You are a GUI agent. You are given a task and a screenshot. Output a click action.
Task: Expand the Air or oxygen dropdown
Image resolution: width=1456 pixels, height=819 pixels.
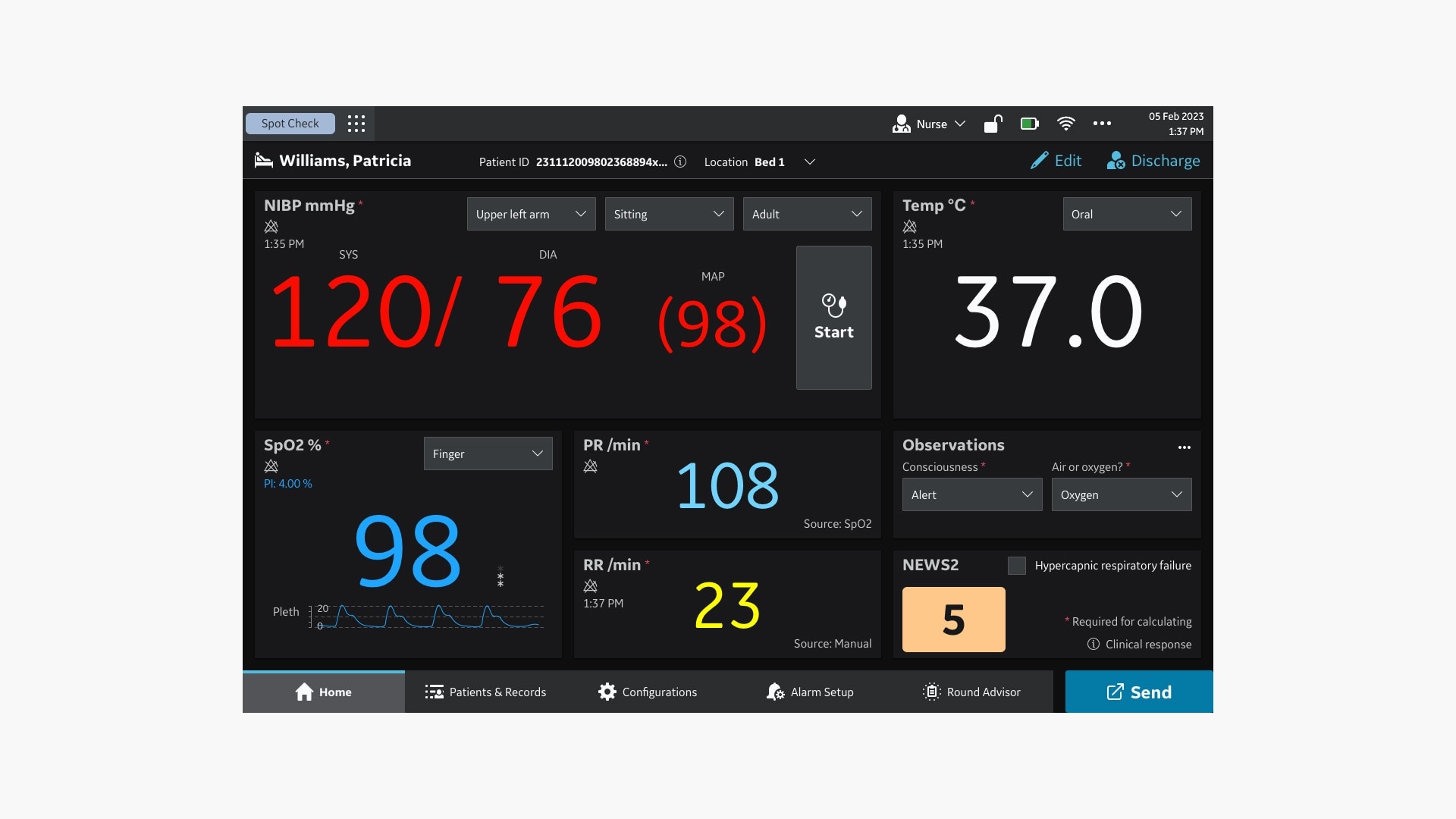click(x=1121, y=494)
